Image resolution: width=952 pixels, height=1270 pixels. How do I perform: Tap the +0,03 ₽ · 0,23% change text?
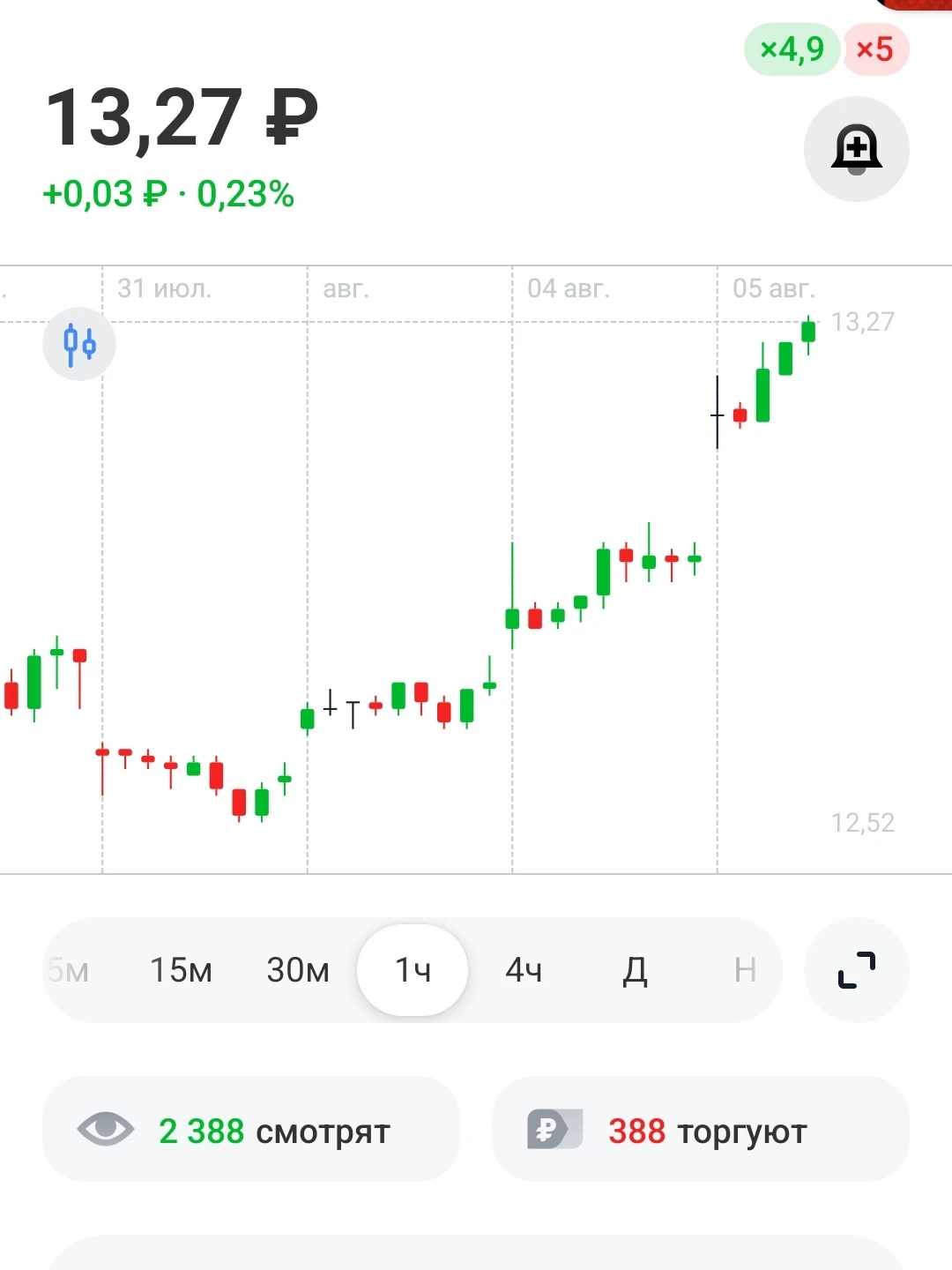(168, 194)
